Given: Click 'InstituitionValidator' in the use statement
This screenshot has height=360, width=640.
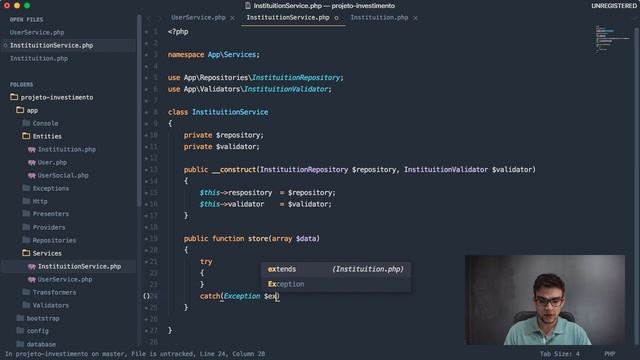Looking at the screenshot, I should [286, 89].
